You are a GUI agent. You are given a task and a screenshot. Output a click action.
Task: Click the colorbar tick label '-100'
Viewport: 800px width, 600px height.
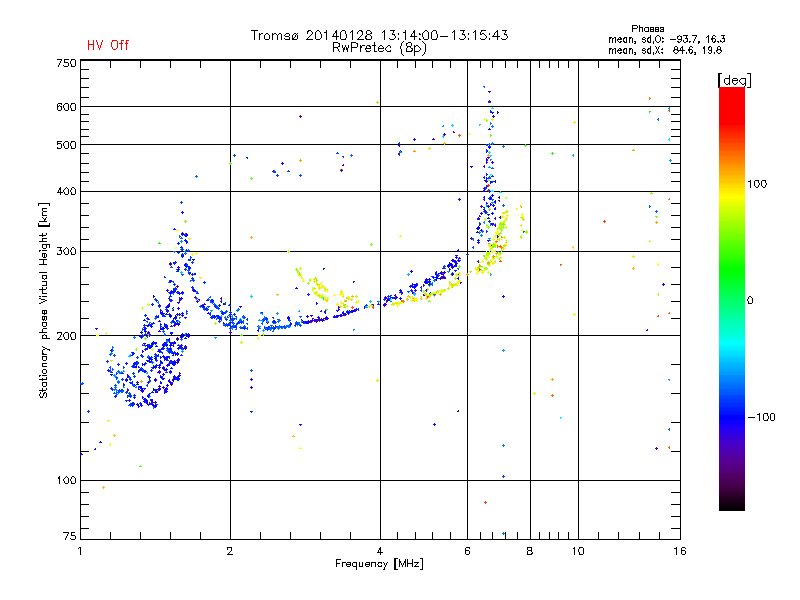(x=762, y=417)
